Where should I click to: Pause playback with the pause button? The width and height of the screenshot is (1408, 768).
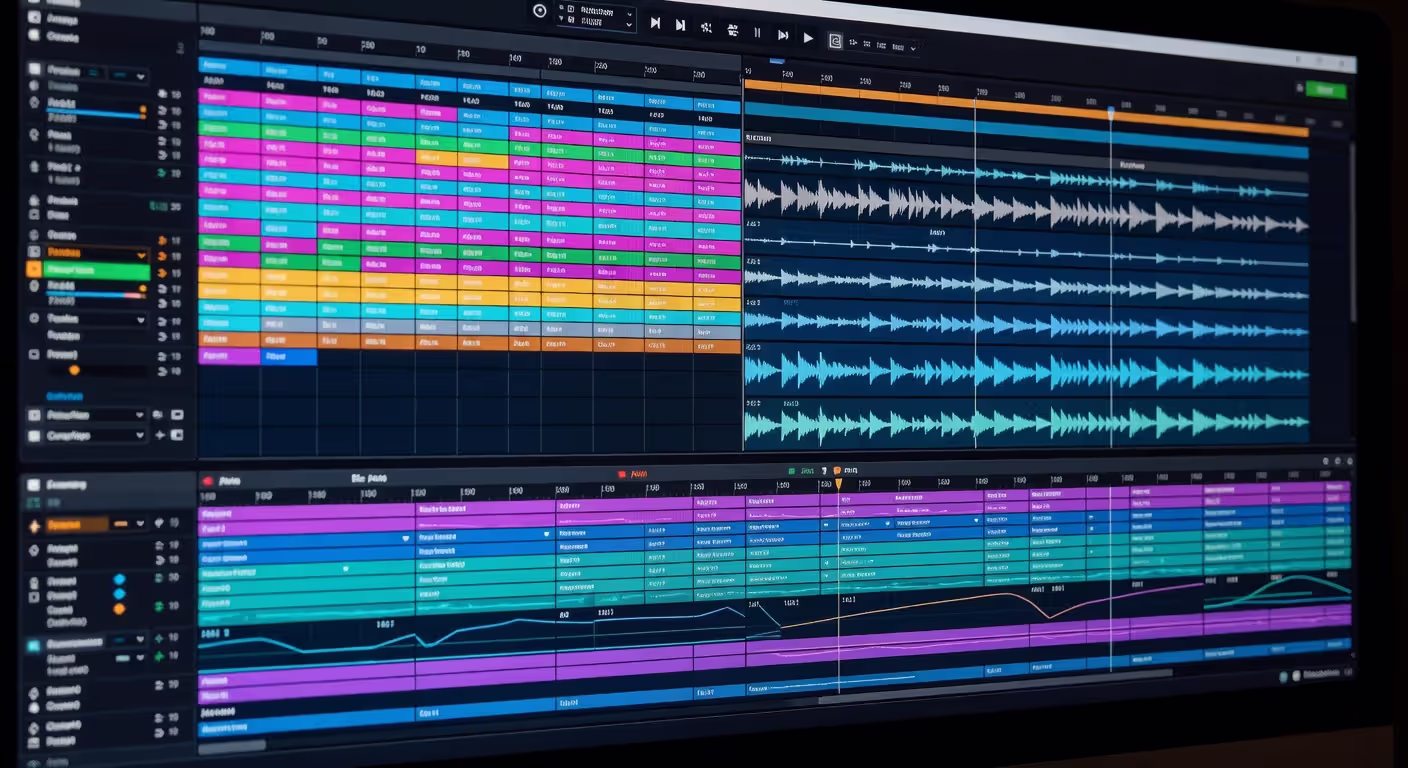click(757, 33)
